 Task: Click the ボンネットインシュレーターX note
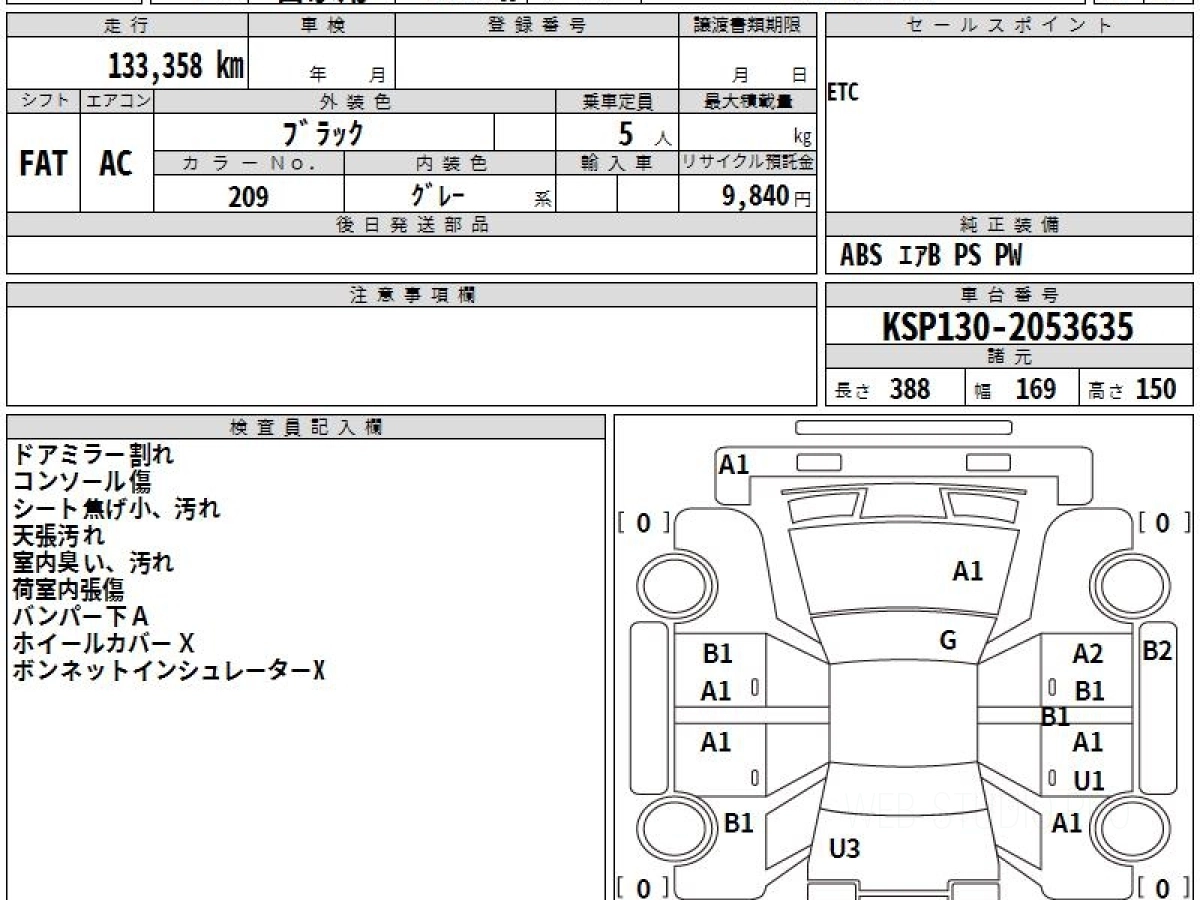168,670
